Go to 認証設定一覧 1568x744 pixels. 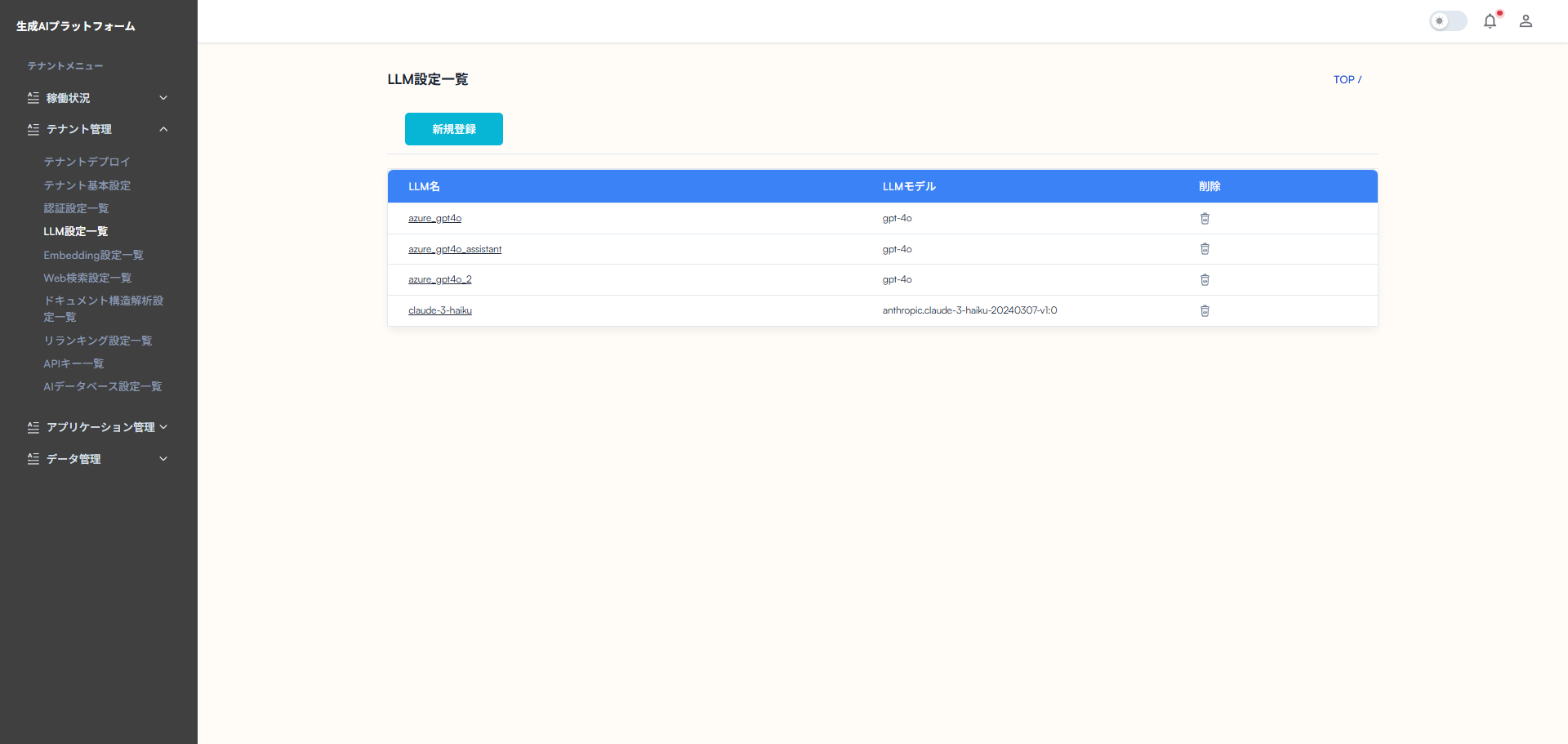[76, 208]
